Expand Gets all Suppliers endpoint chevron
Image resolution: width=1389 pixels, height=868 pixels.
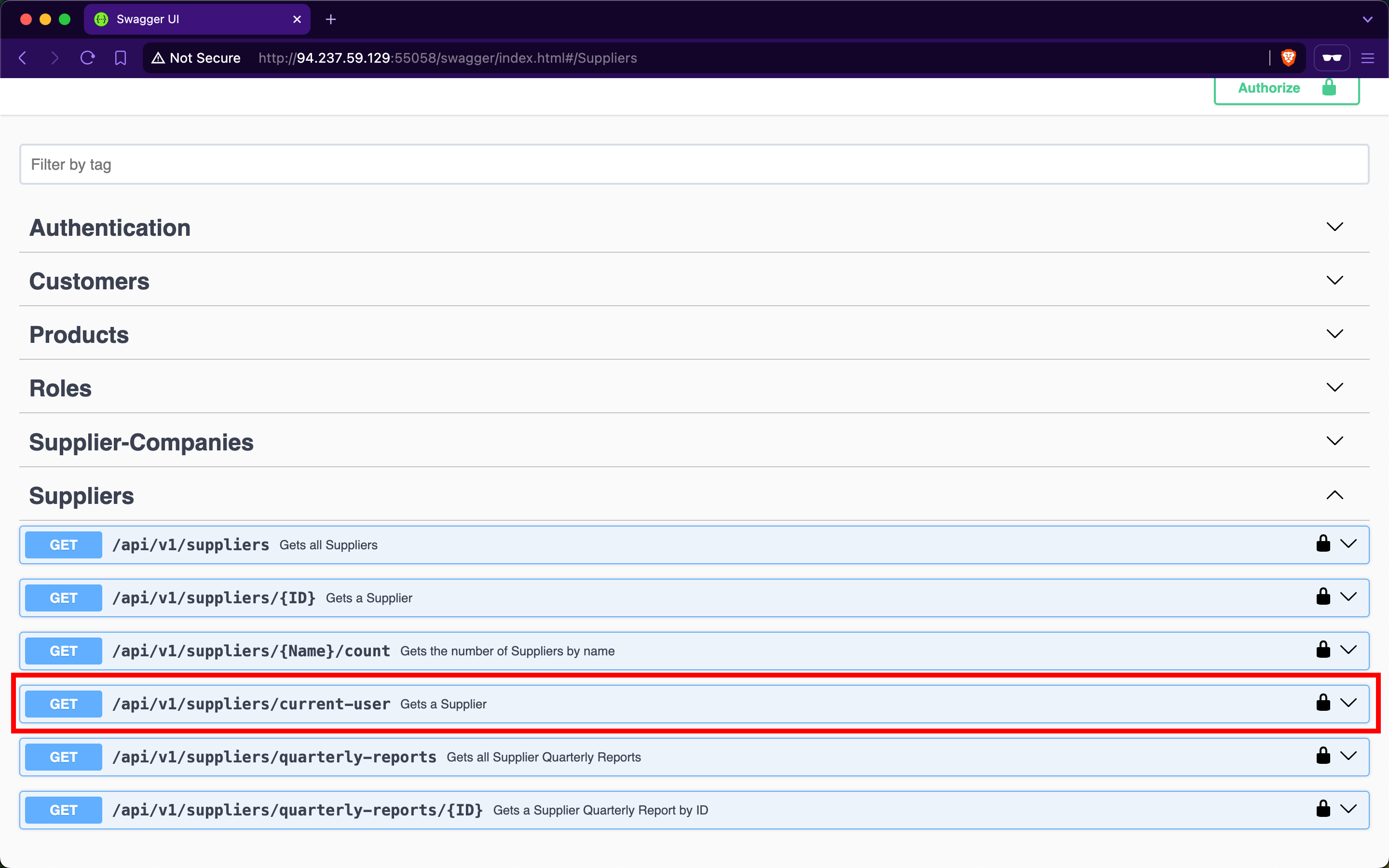click(1348, 543)
